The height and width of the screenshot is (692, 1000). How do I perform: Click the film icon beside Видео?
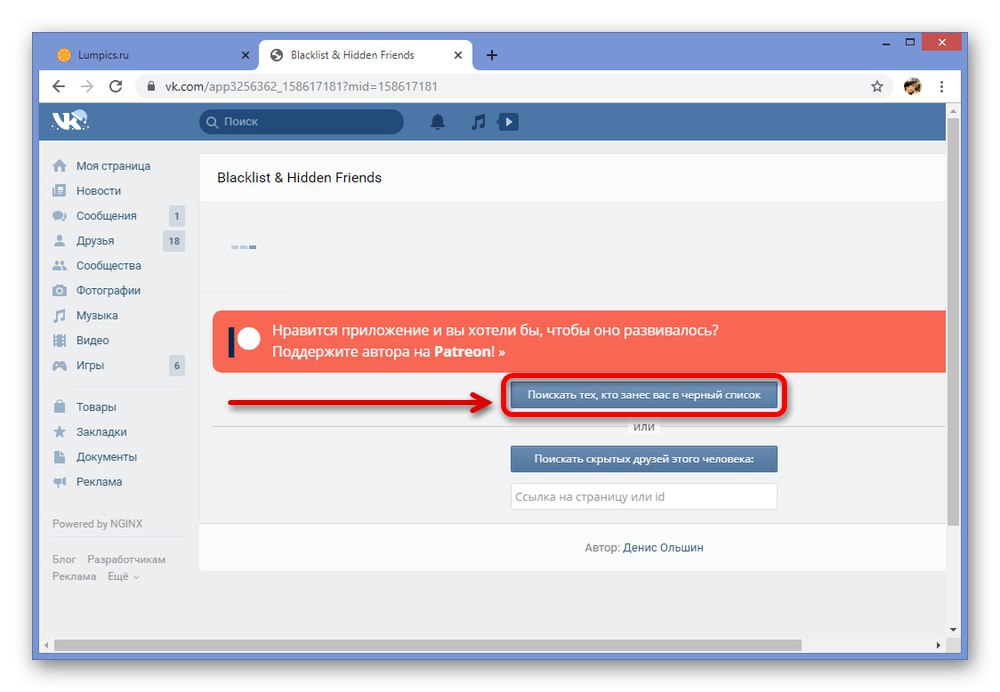pos(59,340)
